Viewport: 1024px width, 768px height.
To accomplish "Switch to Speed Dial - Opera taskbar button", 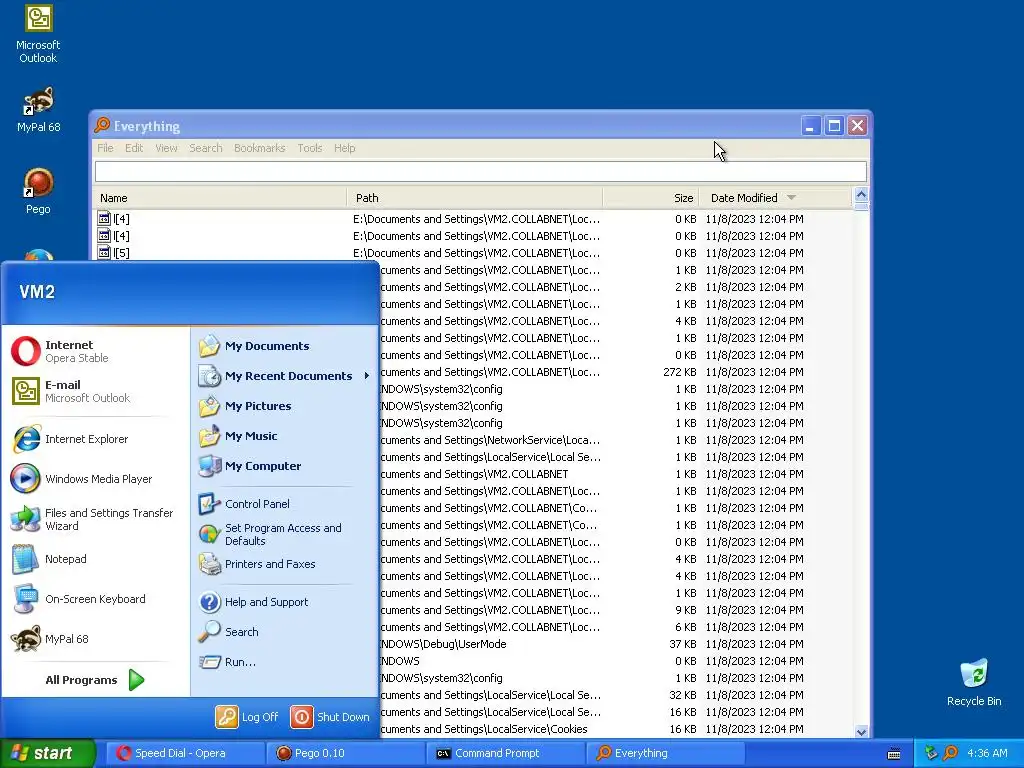I will click(x=185, y=753).
